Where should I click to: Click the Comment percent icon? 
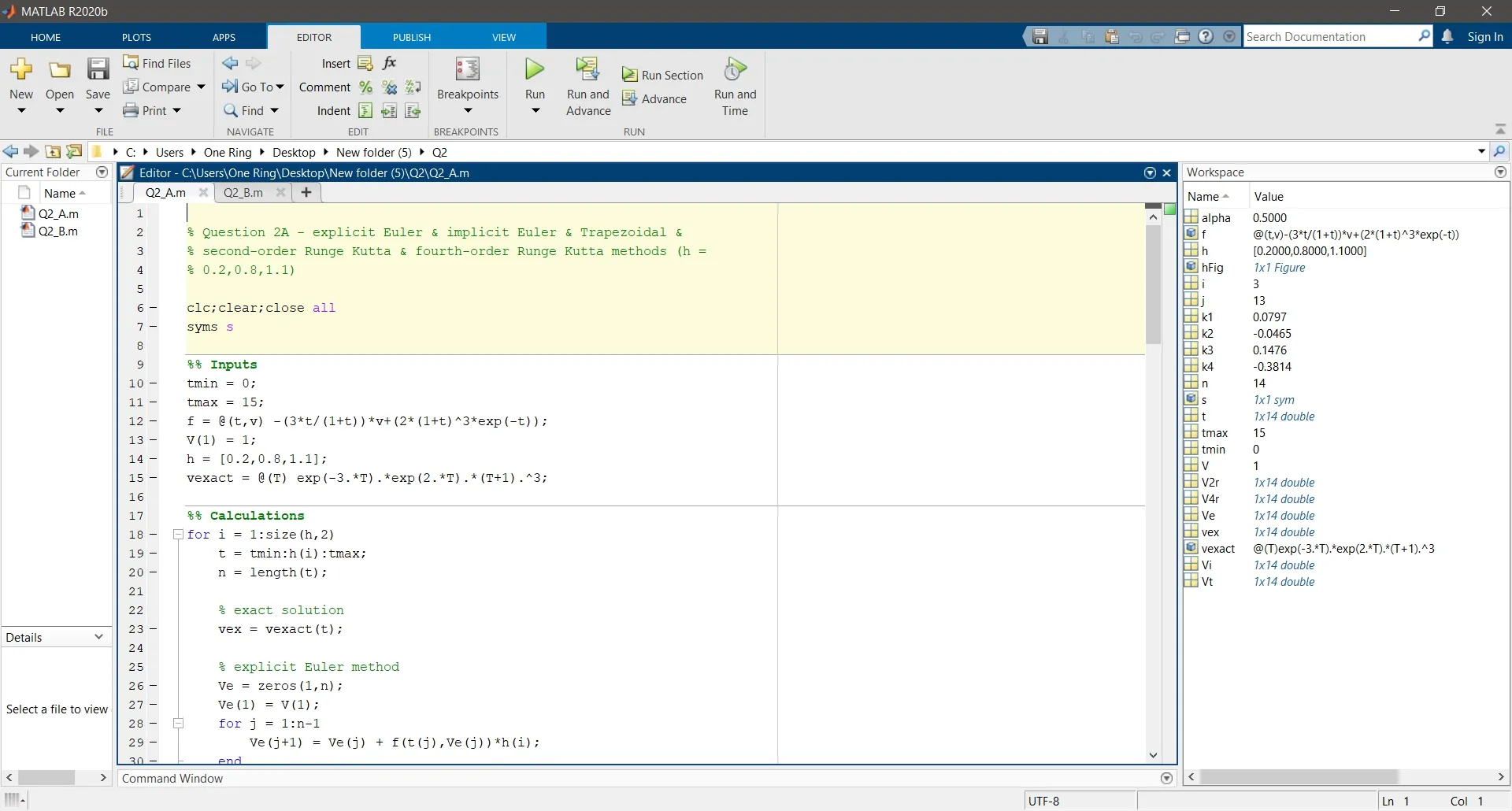pyautogui.click(x=365, y=87)
